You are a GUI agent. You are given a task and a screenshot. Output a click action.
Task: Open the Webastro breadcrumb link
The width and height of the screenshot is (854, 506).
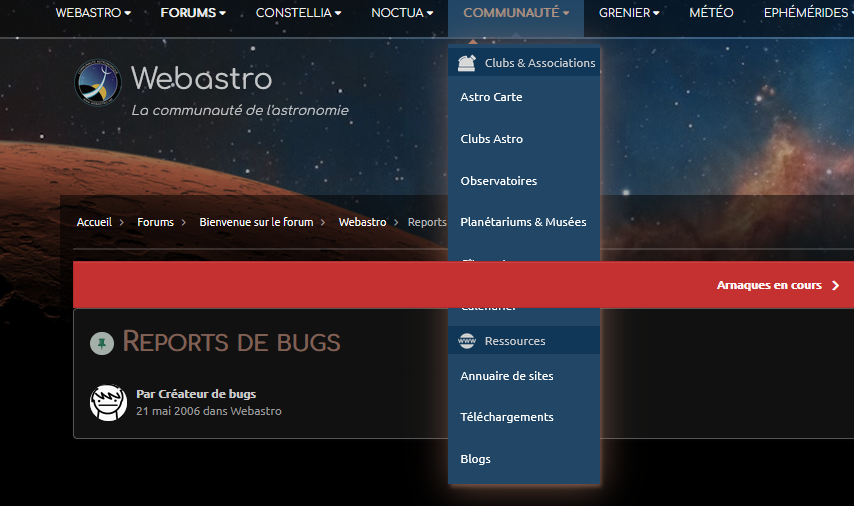[362, 222]
